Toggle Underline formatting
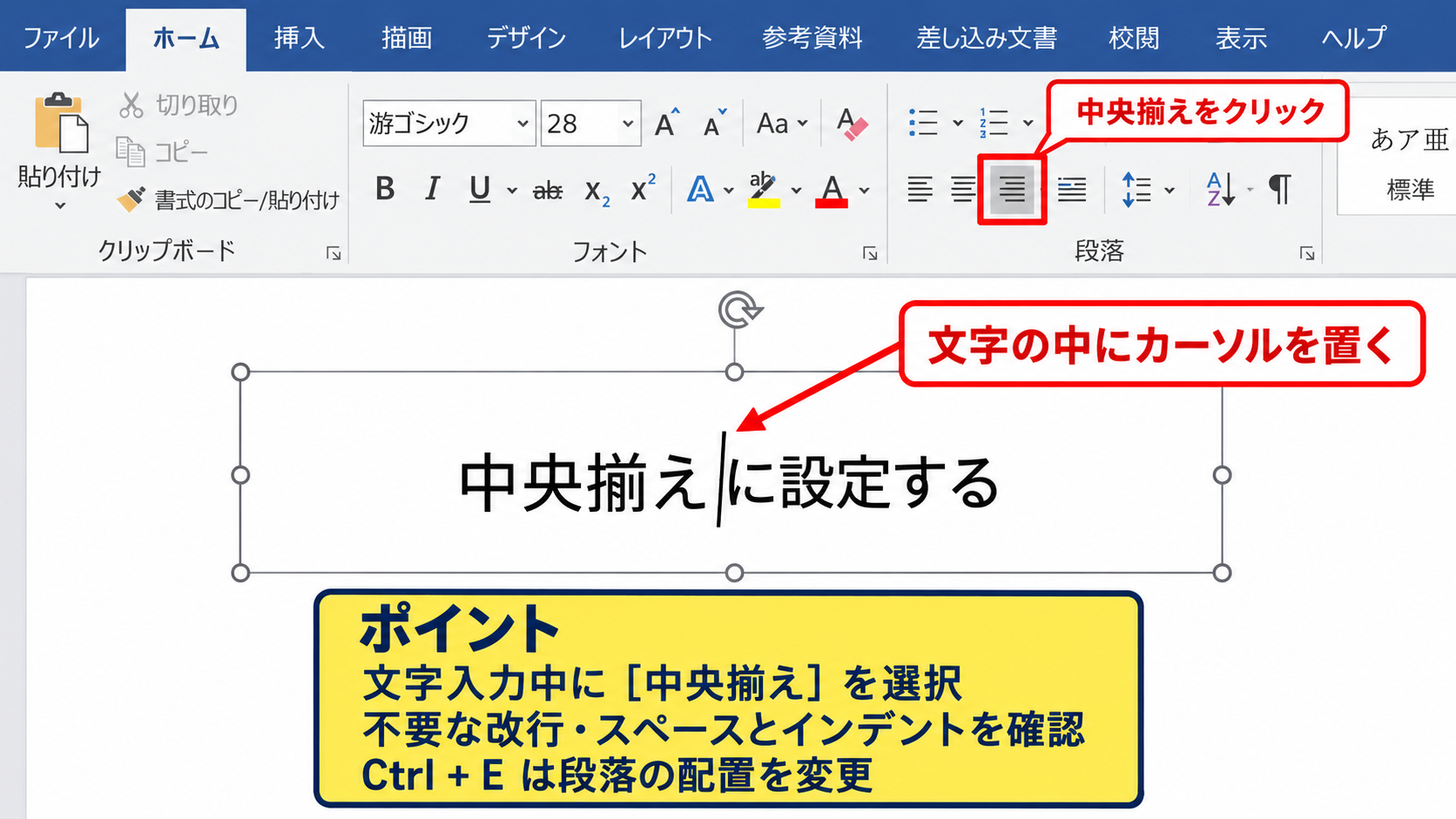This screenshot has width=1456, height=819. pos(479,189)
